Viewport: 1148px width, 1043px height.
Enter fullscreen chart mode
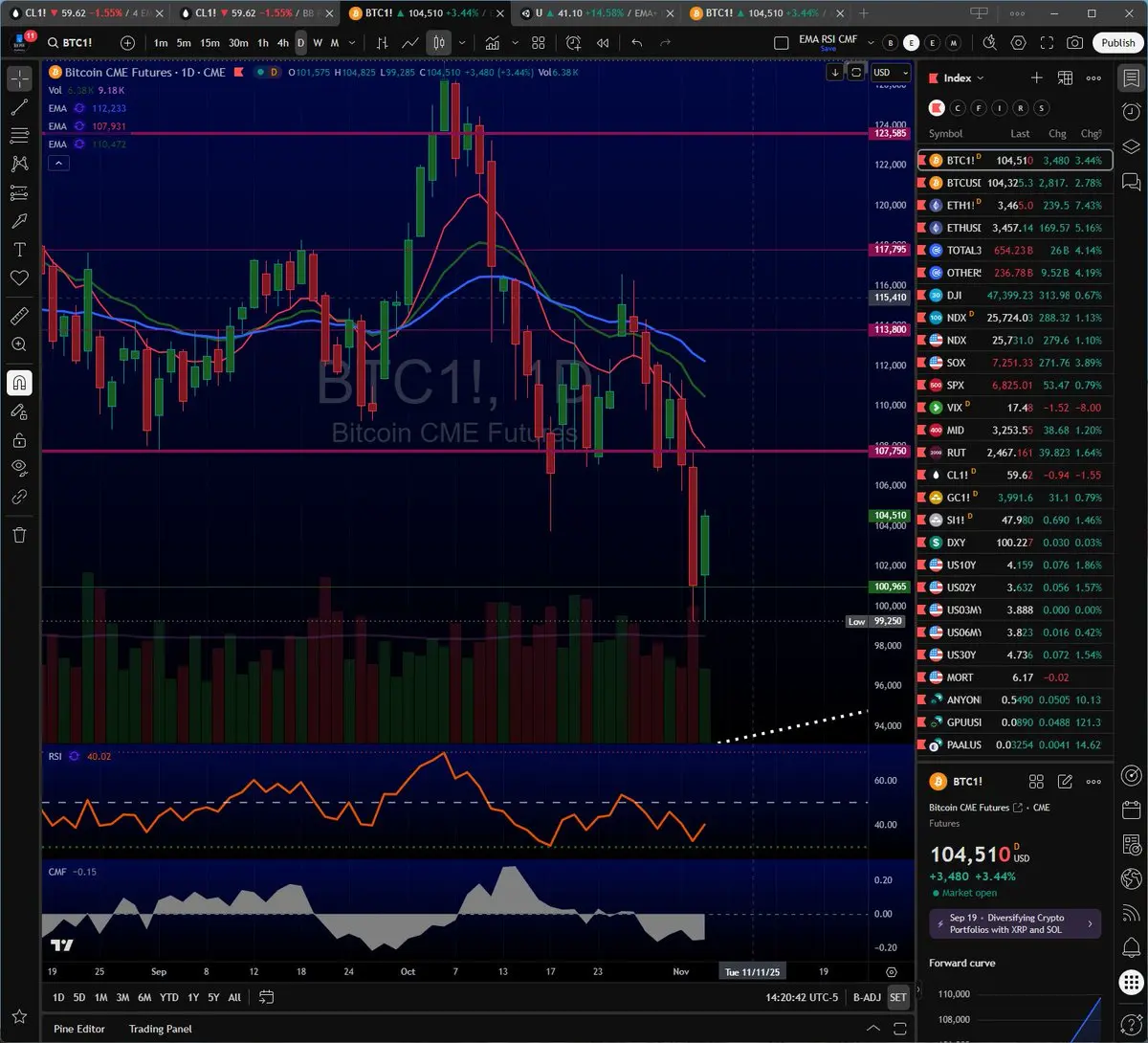pos(1047,43)
